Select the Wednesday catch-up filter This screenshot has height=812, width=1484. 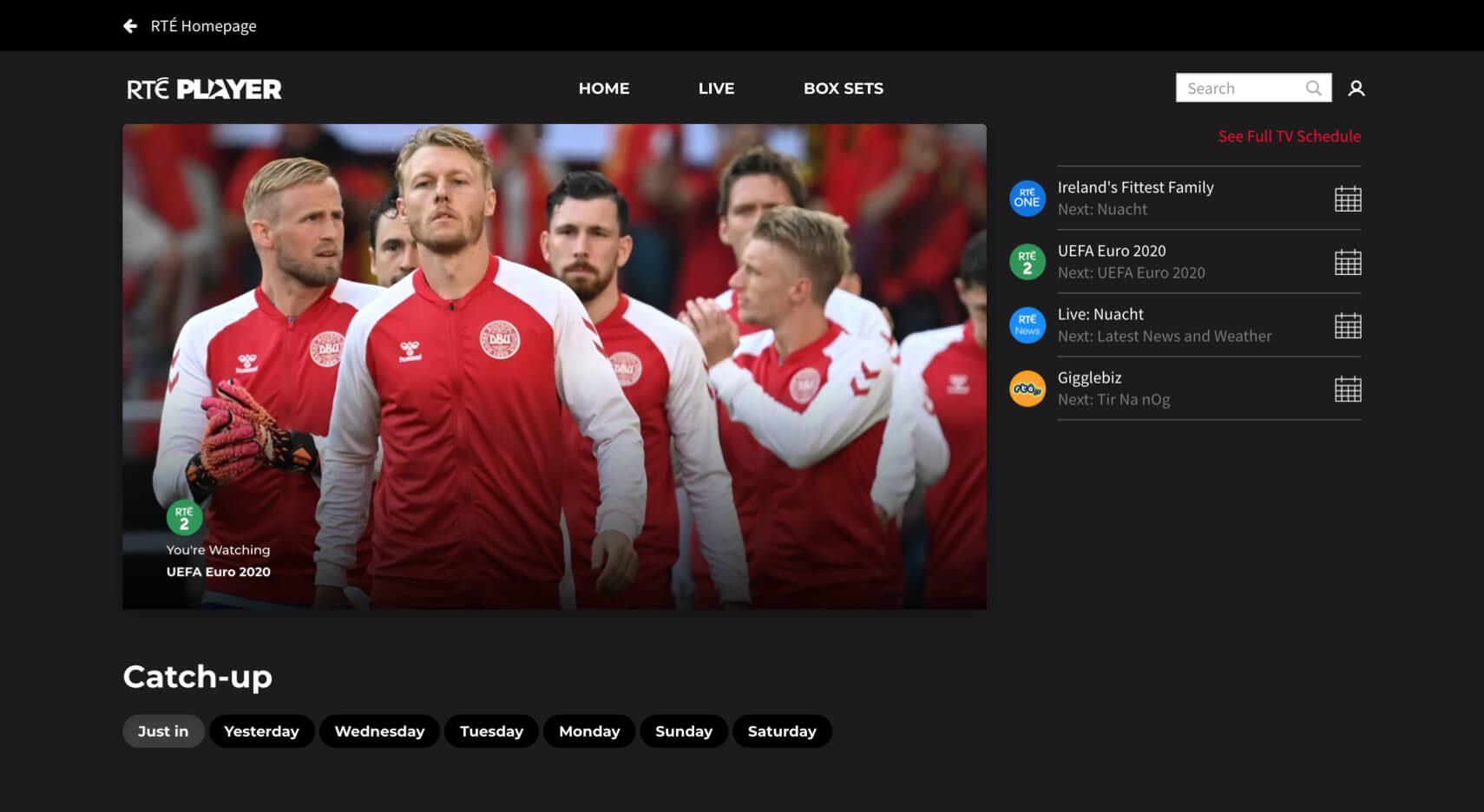click(379, 730)
